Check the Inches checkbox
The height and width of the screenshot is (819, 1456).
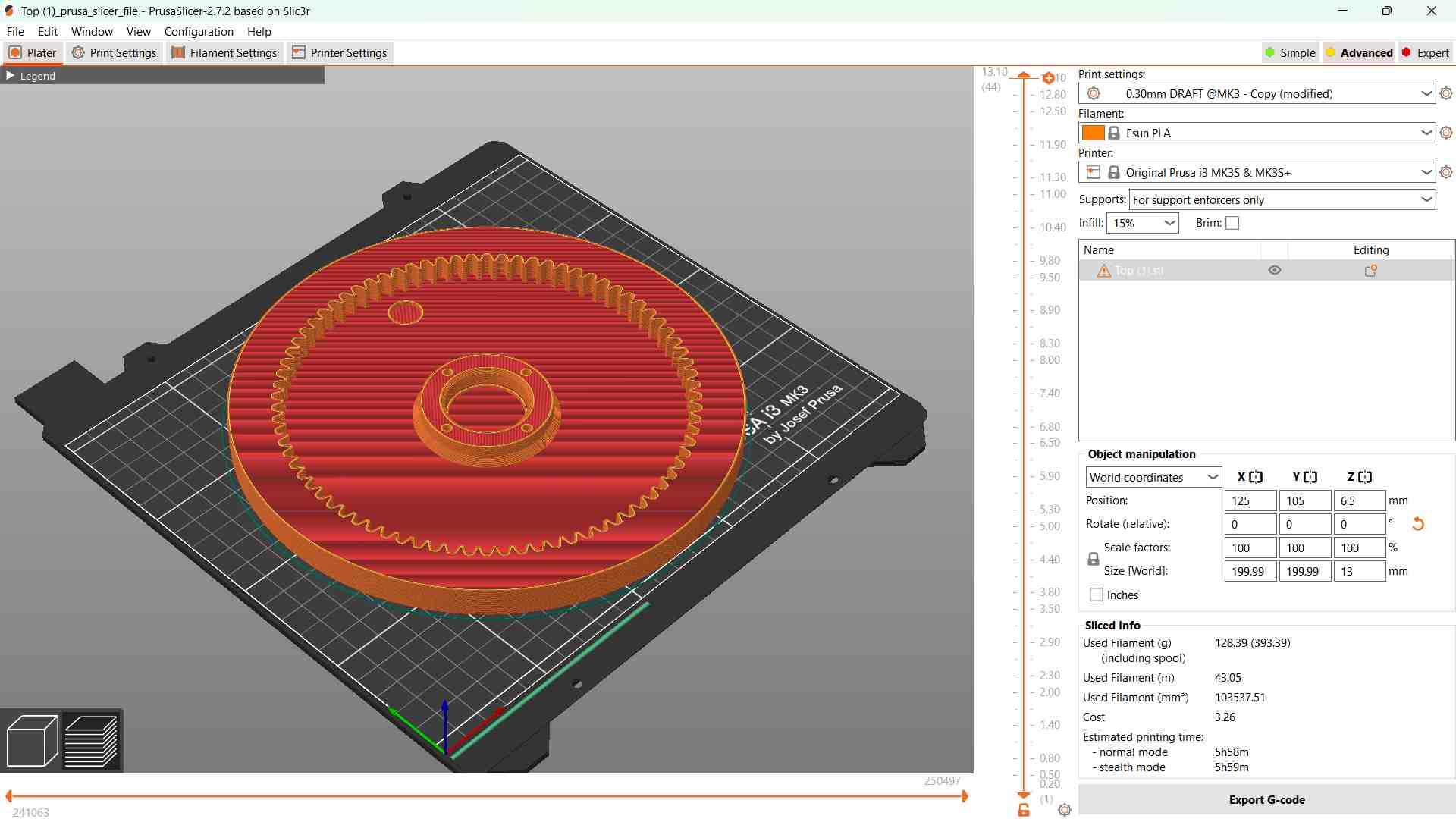[1097, 595]
